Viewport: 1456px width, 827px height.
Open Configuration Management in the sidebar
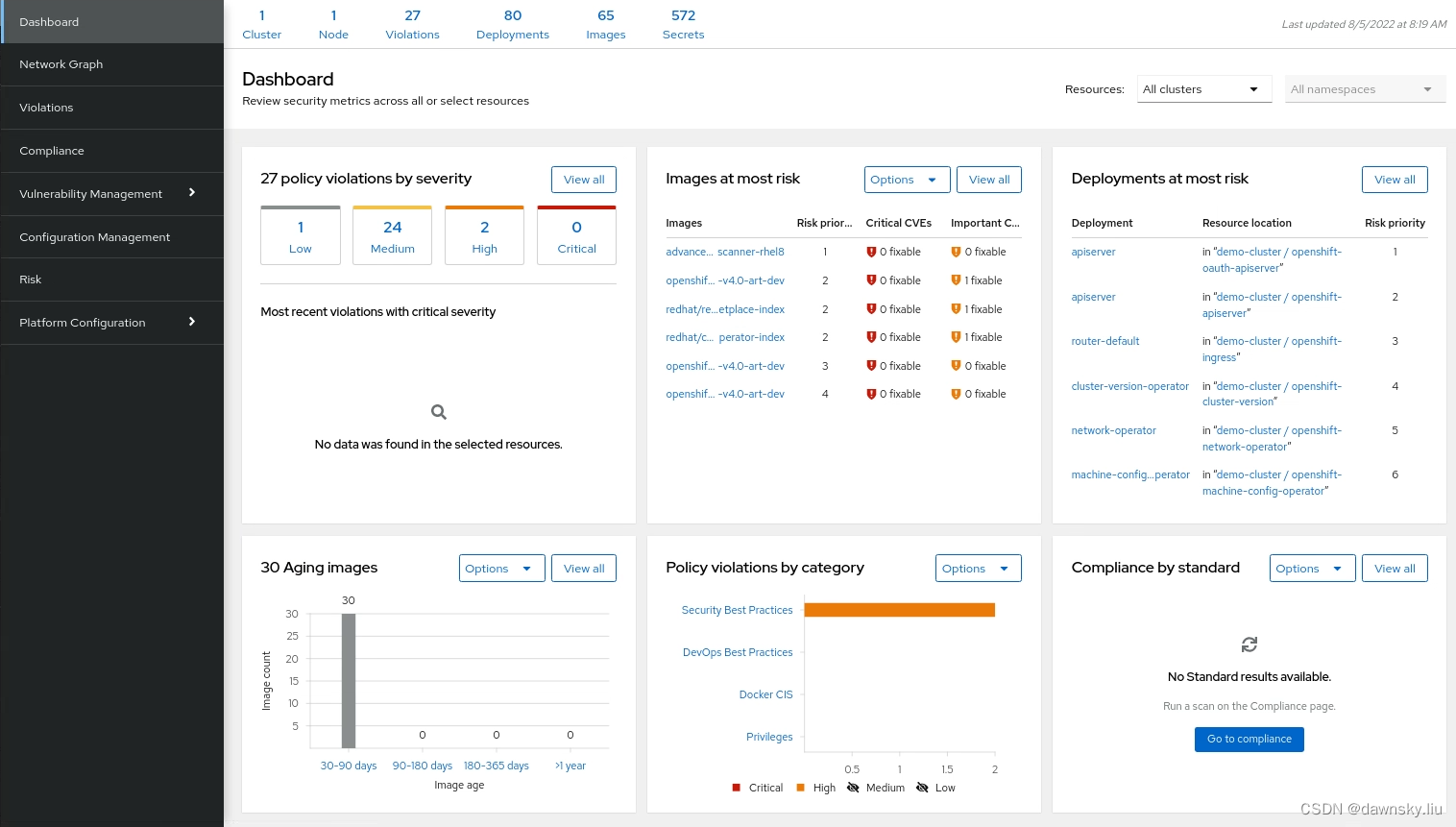click(111, 237)
